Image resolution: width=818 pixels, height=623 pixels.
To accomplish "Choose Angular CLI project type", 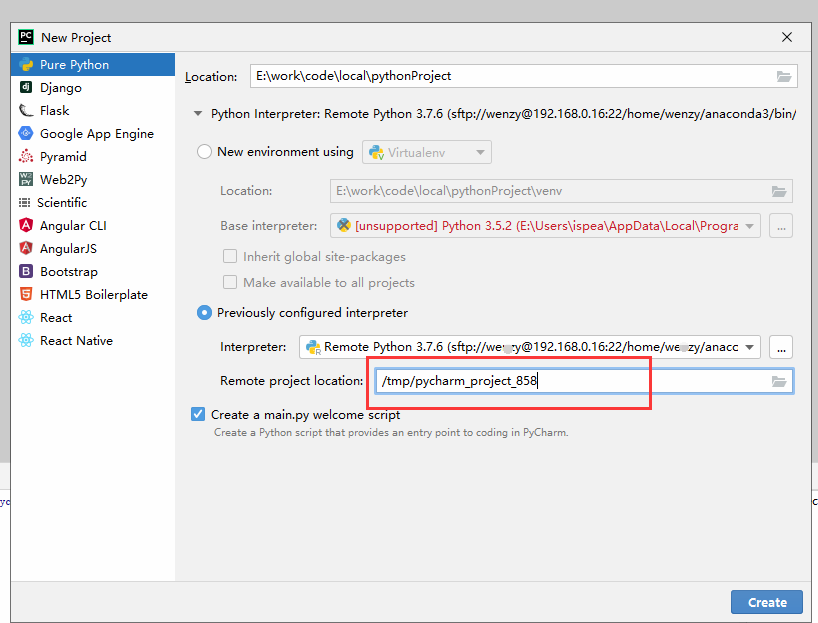I will click(x=93, y=225).
